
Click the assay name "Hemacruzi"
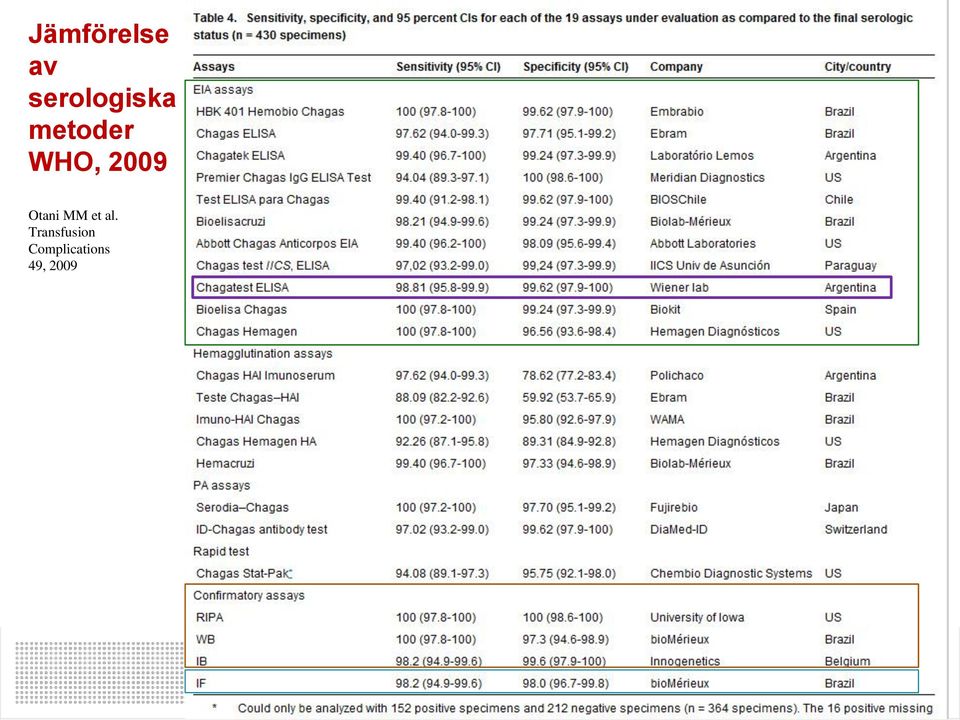225,464
